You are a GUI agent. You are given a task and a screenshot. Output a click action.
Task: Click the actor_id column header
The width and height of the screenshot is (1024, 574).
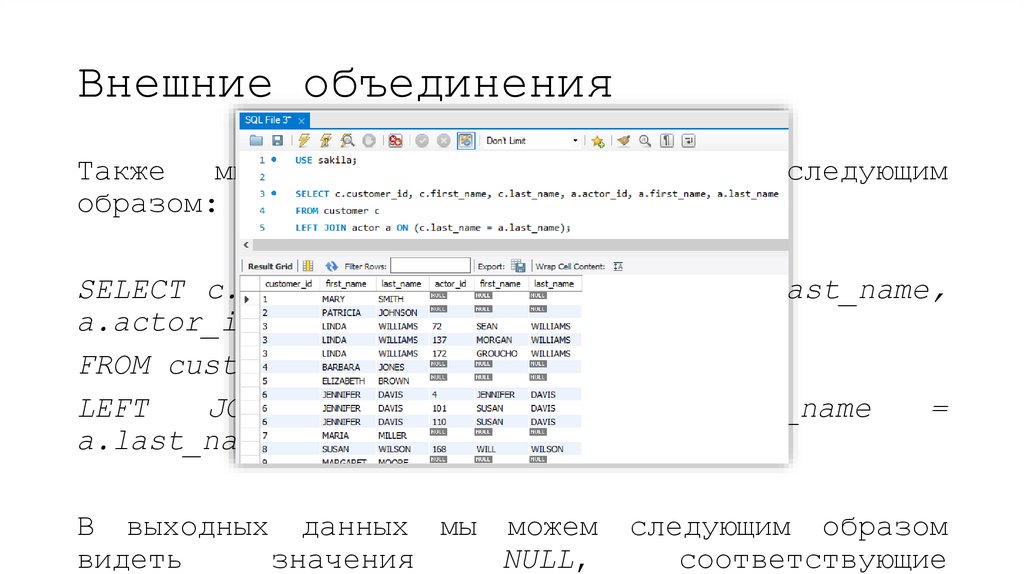point(450,284)
